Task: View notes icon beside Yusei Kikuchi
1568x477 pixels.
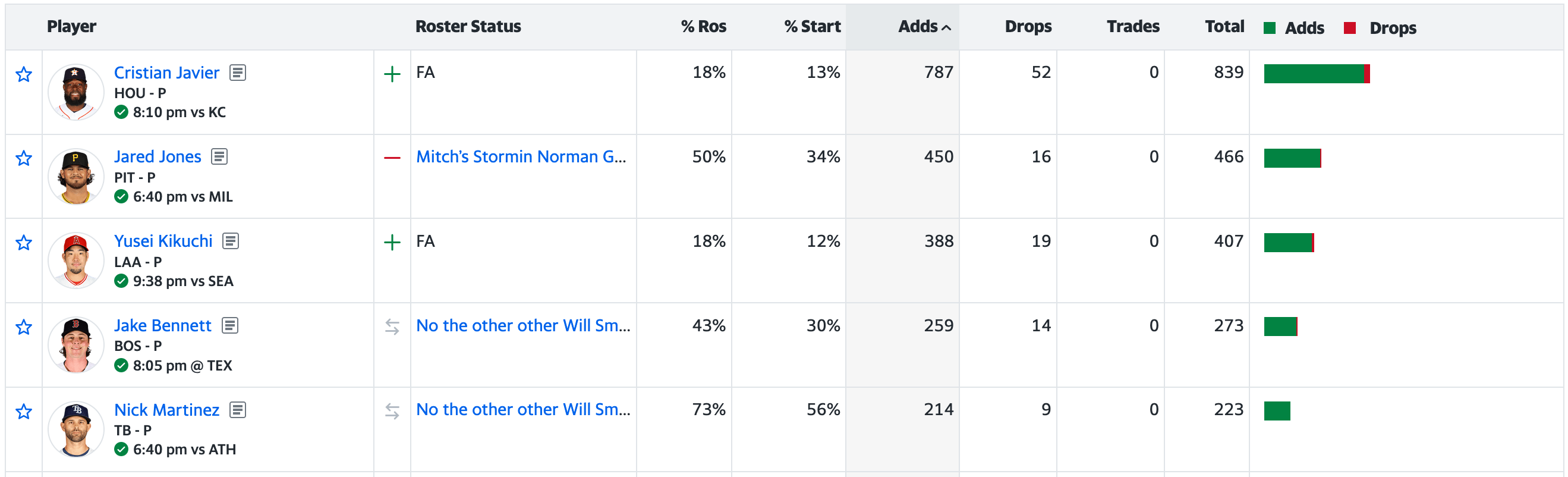Action: [x=231, y=241]
